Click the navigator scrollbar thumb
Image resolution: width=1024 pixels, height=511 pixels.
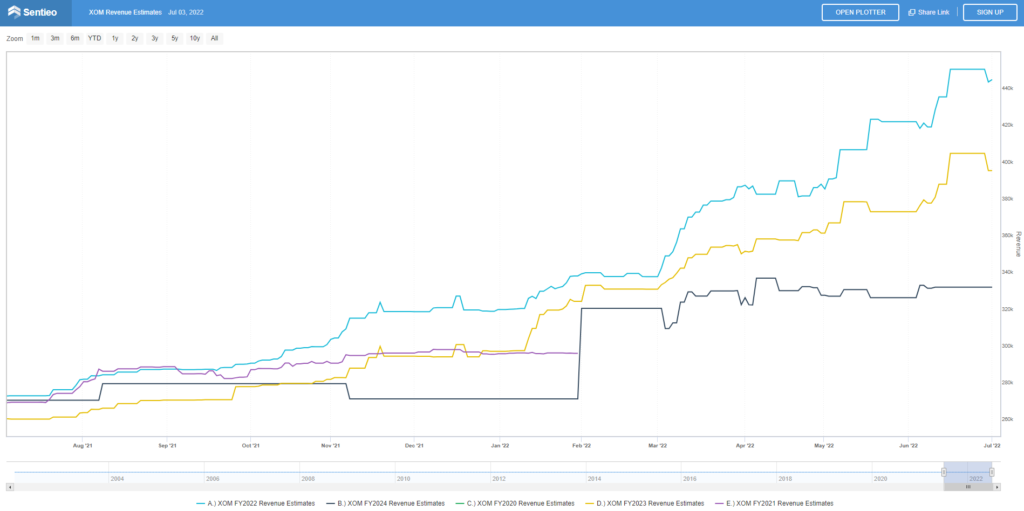[968, 487]
